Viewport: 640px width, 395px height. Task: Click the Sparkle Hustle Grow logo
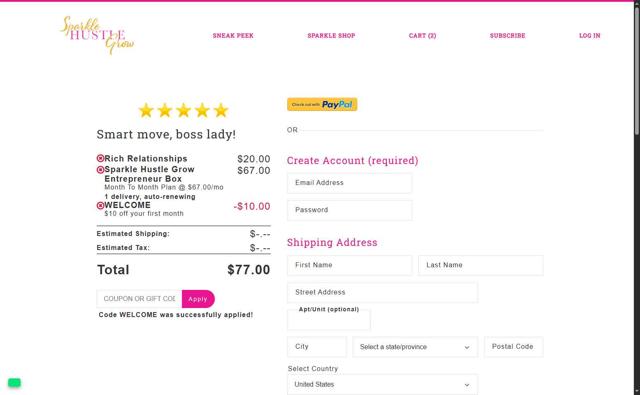point(97,35)
